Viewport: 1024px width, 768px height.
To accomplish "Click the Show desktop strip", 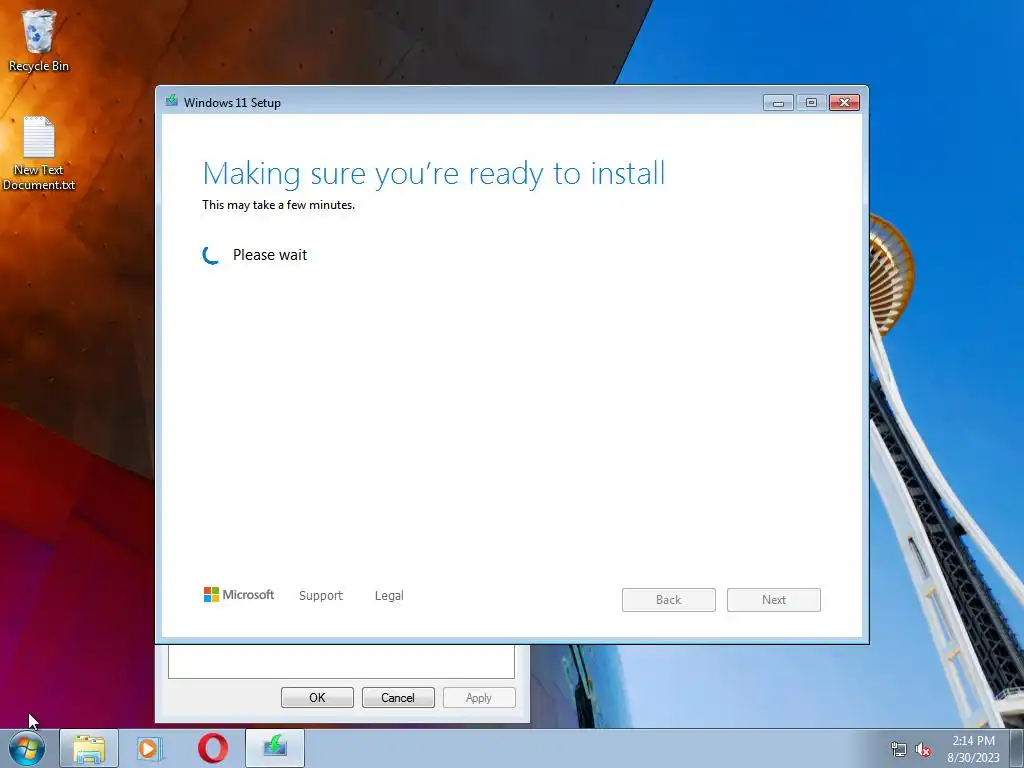I will 1016,748.
